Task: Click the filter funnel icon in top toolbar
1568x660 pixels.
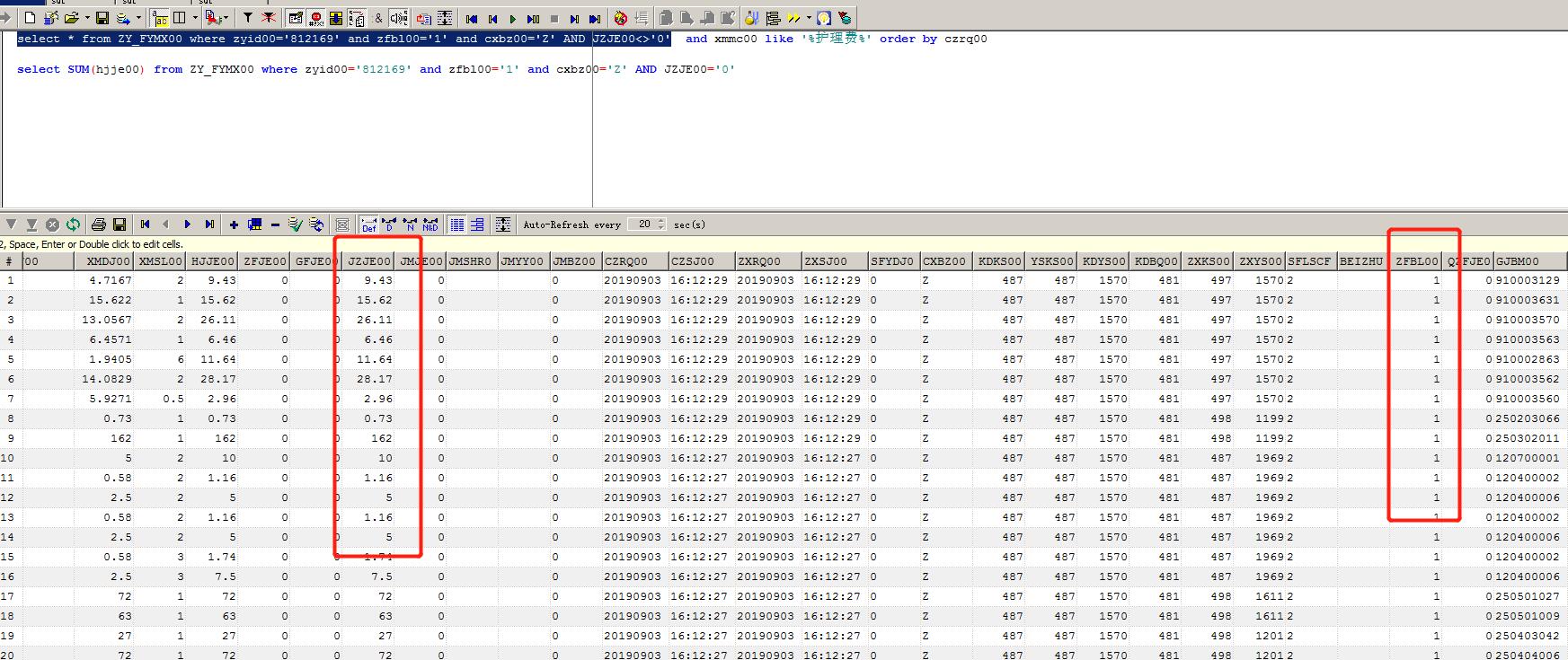Action: [x=247, y=18]
